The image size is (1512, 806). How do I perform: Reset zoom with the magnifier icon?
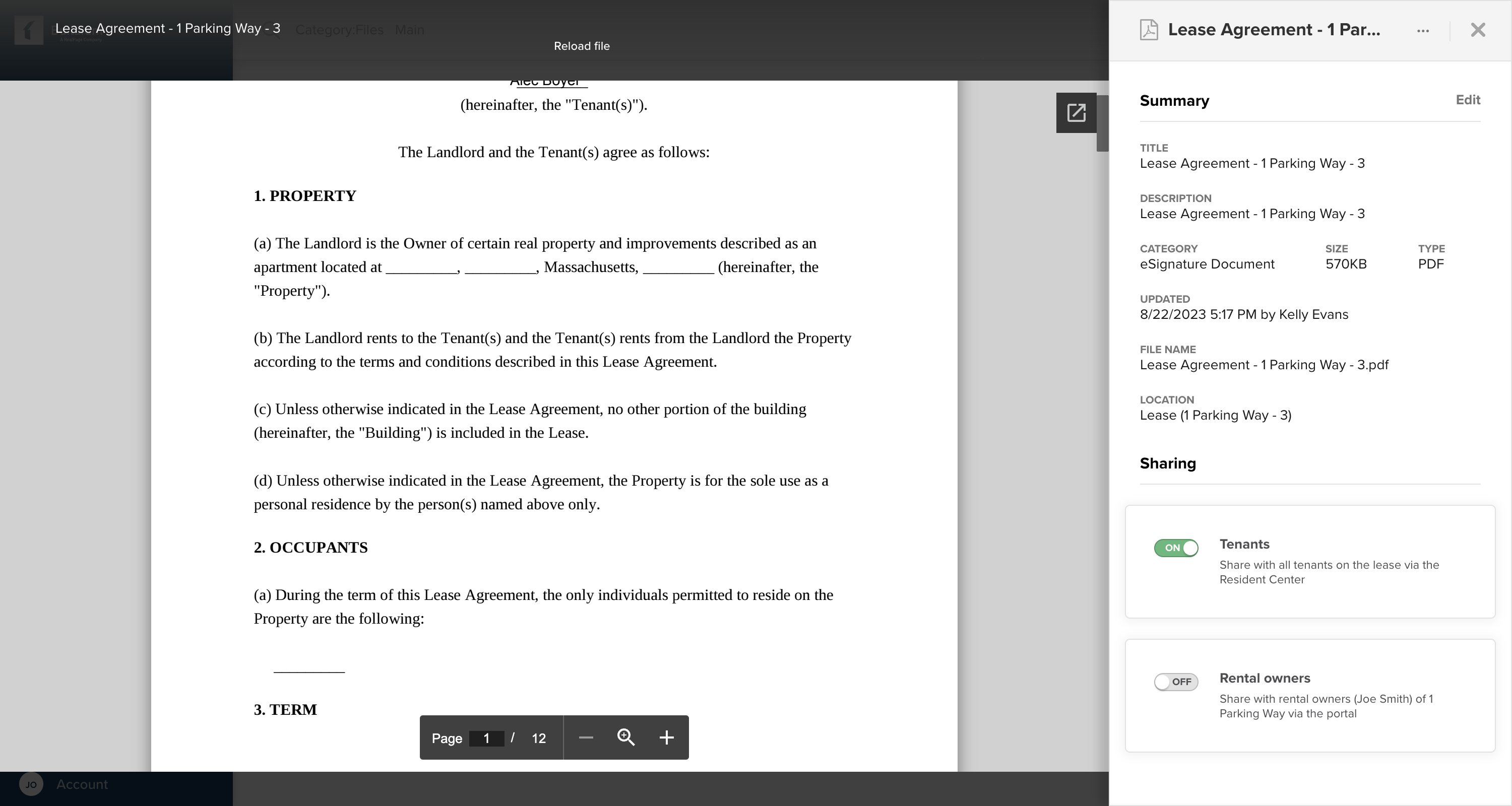click(x=625, y=737)
